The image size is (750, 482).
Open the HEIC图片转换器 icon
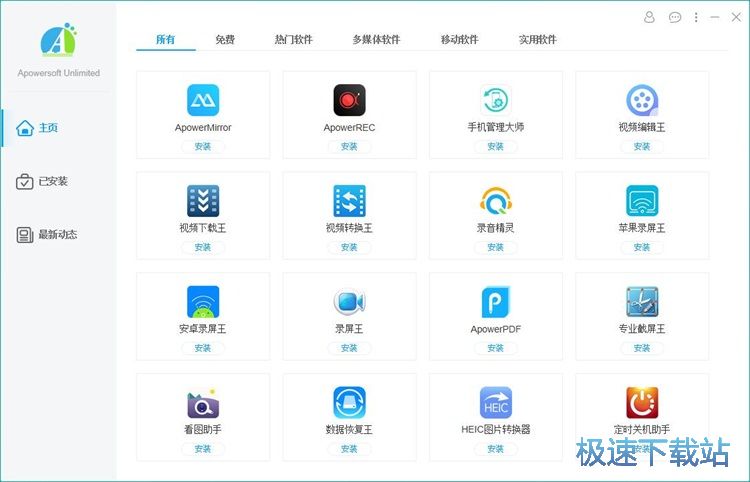pos(495,403)
